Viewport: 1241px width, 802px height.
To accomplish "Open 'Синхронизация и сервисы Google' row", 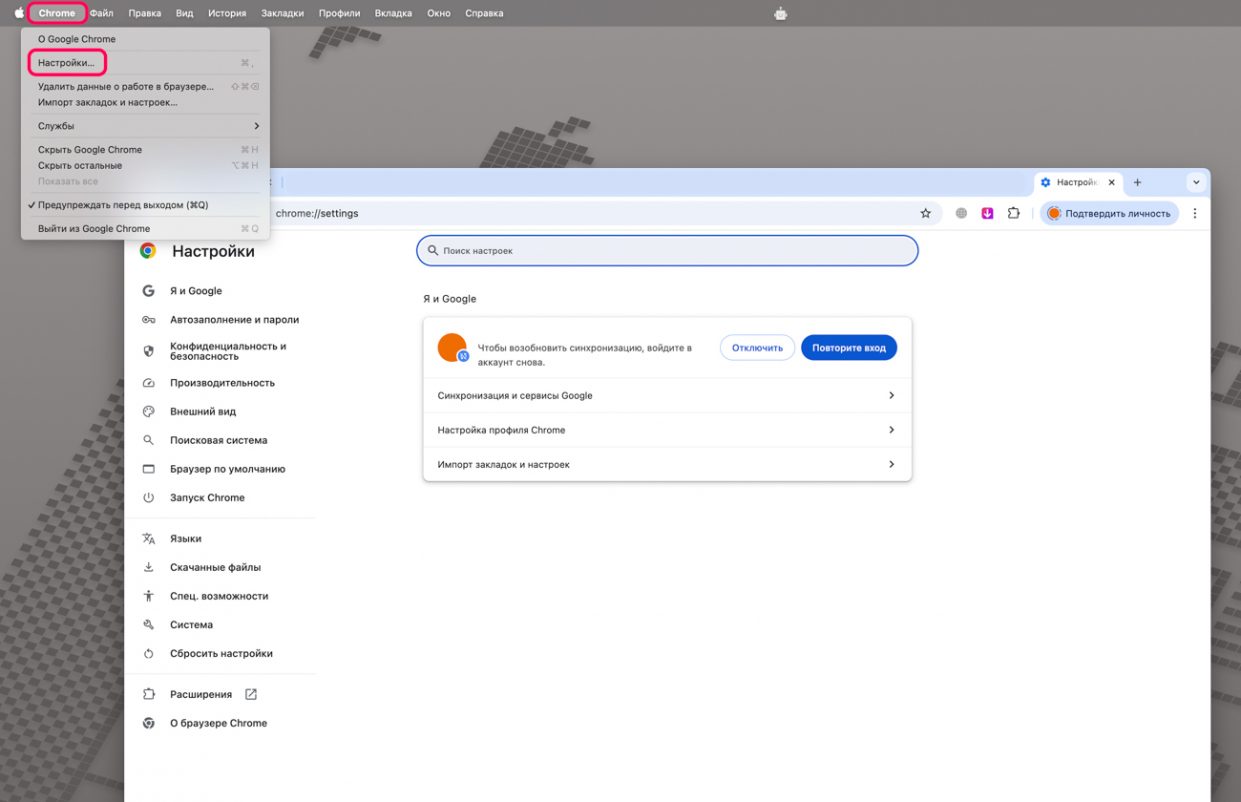I will pos(667,396).
